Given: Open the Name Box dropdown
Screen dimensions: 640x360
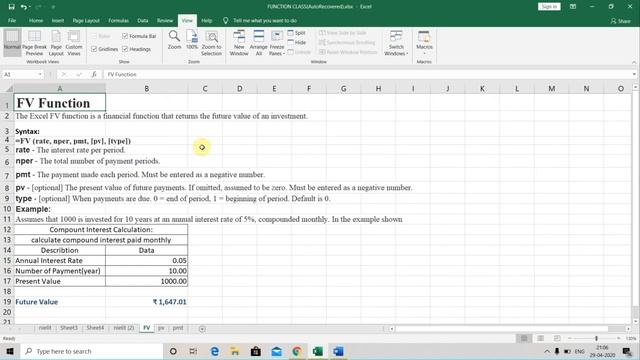Looking at the screenshot, I should [40, 74].
